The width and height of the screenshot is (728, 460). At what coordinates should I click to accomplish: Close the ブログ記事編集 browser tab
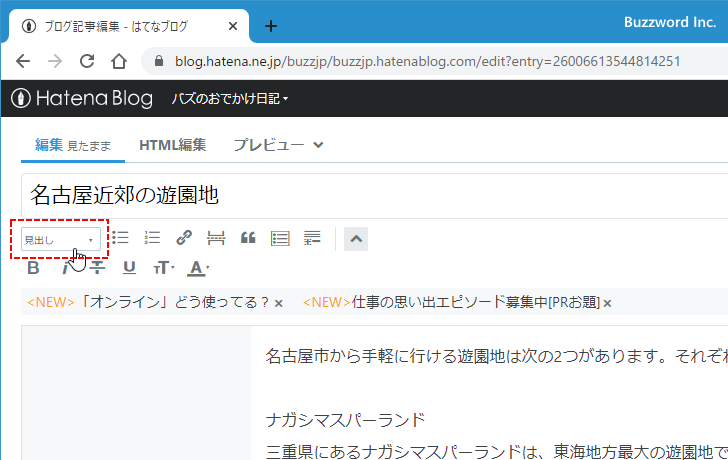[x=233, y=26]
